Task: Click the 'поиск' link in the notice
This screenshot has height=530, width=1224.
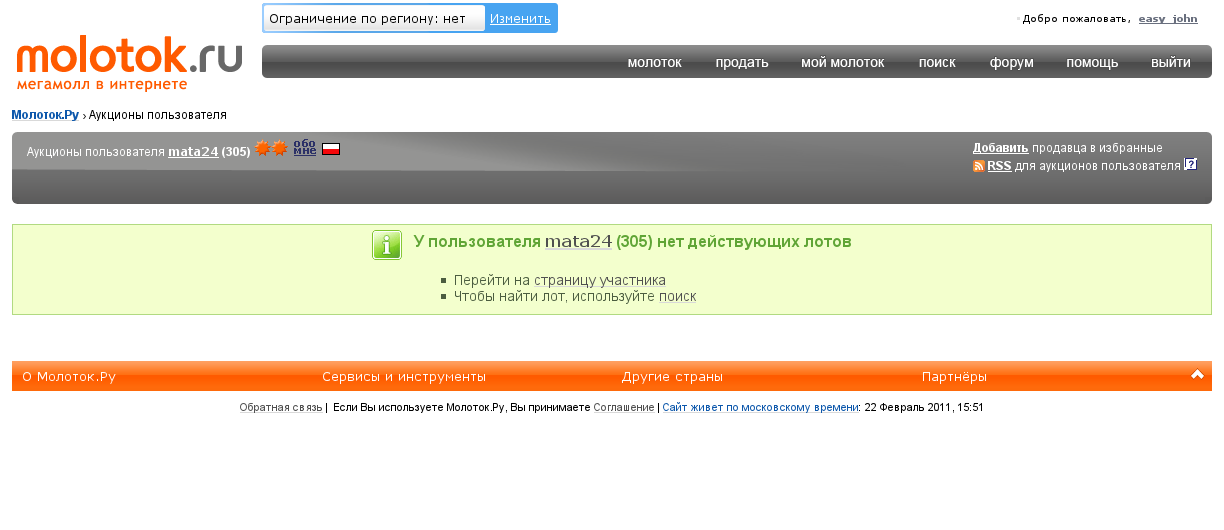Action: pos(678,297)
